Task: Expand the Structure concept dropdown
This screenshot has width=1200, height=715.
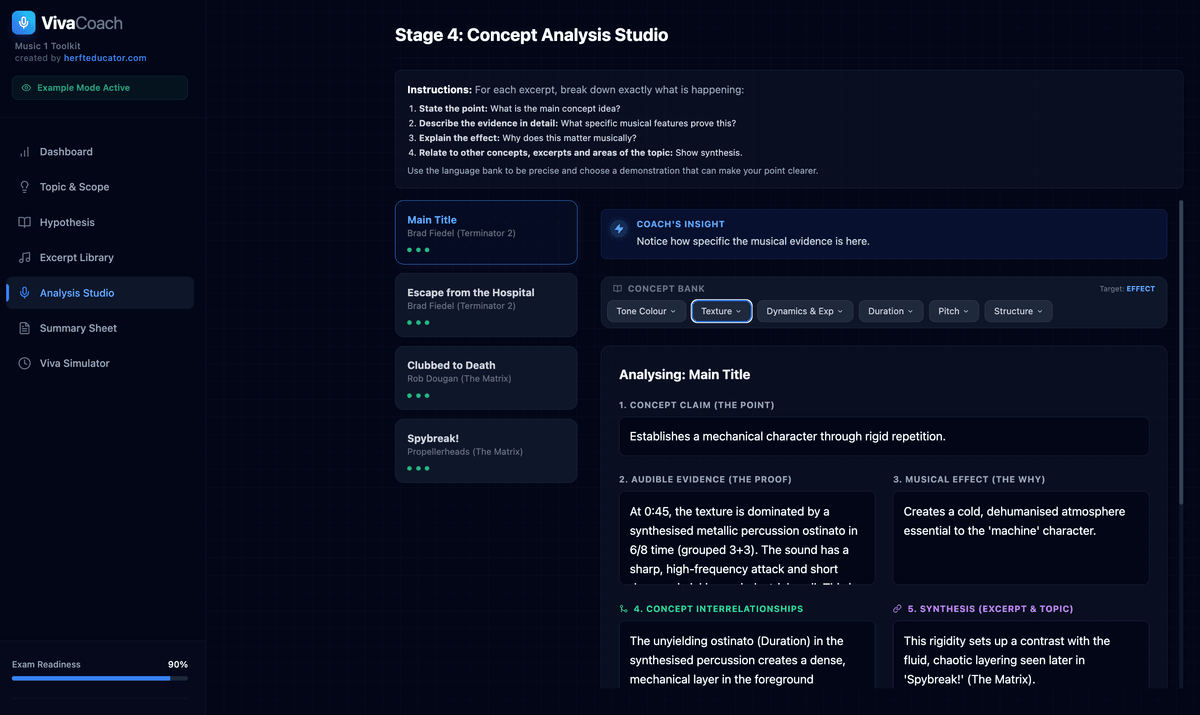Action: (x=1017, y=311)
